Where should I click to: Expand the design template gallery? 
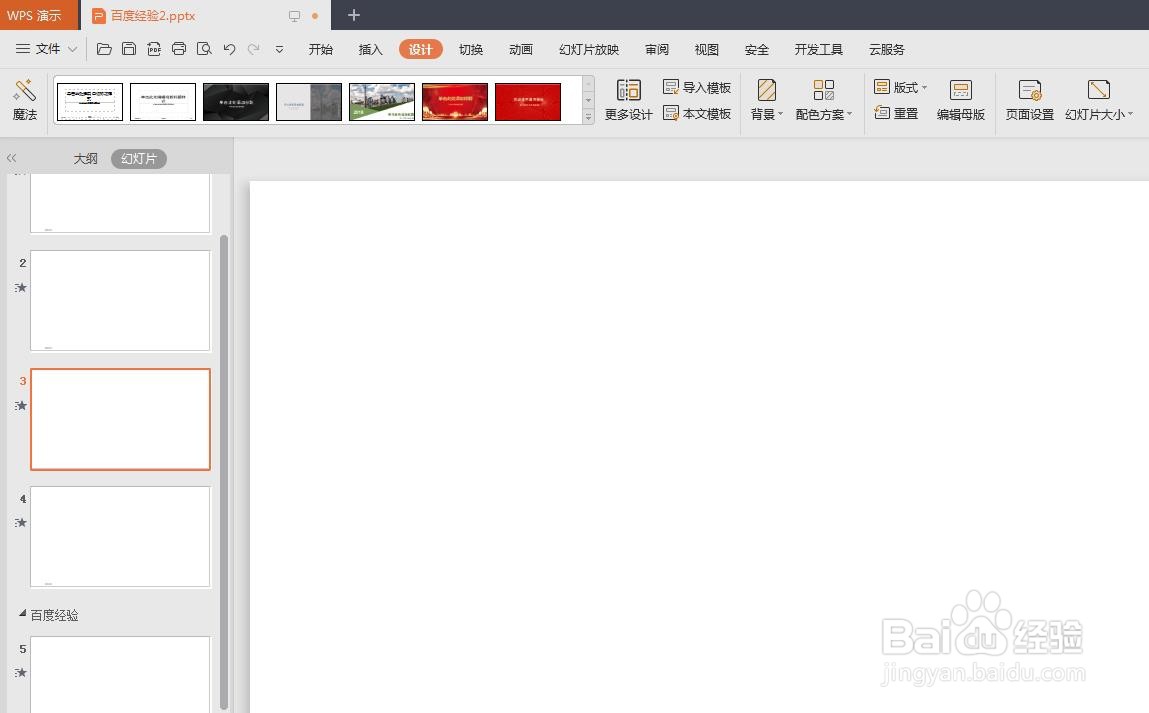click(x=588, y=117)
